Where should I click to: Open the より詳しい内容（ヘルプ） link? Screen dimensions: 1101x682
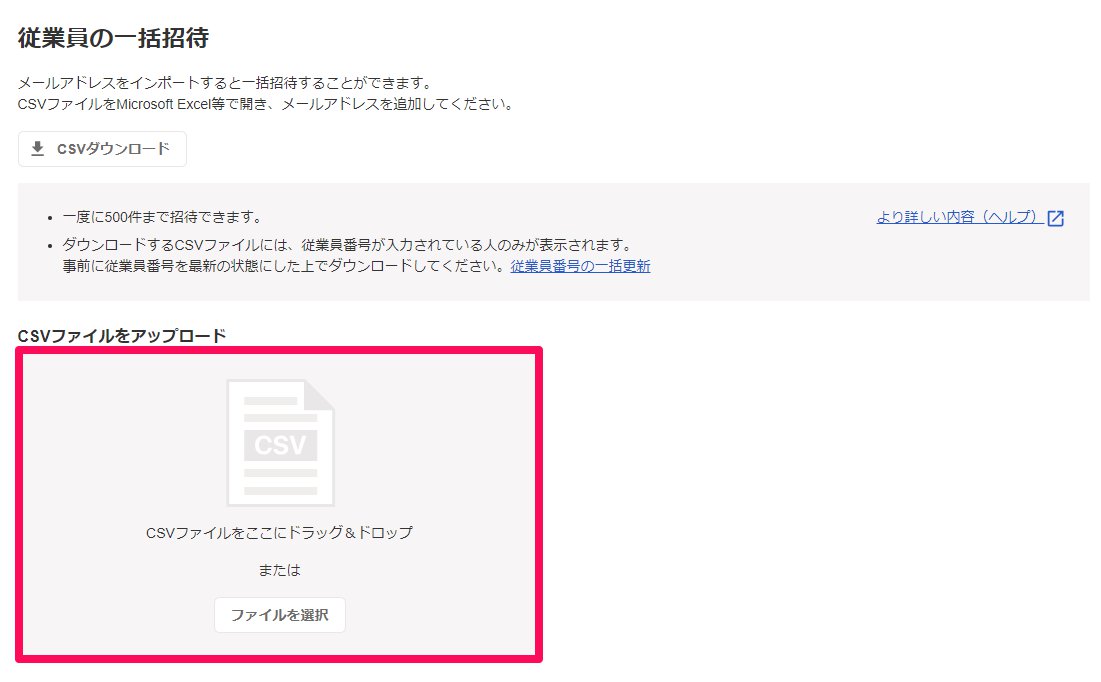[960, 217]
